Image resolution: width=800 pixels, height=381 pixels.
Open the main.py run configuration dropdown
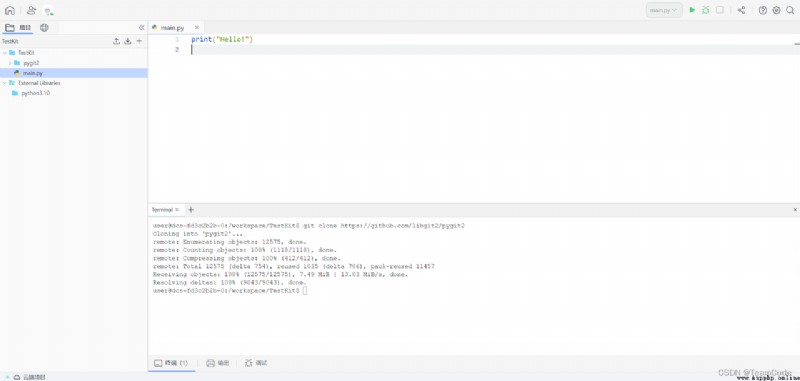click(664, 10)
